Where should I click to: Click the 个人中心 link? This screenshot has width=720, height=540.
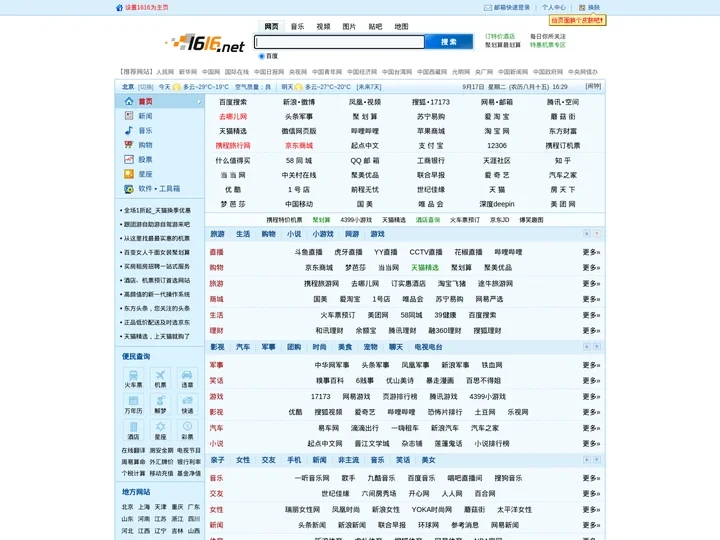(x=554, y=7)
